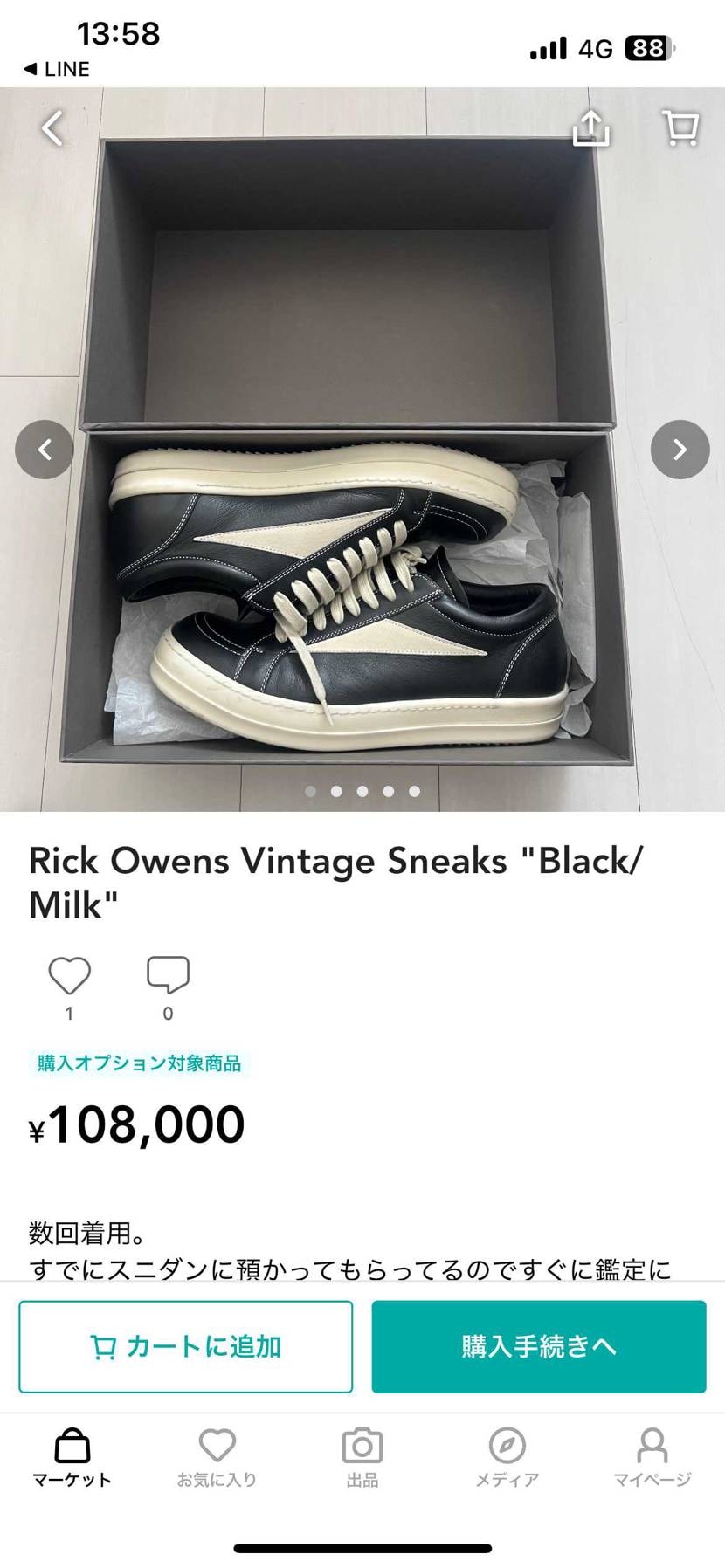
Task: Open the マイページ profile tab
Action: point(652,1458)
